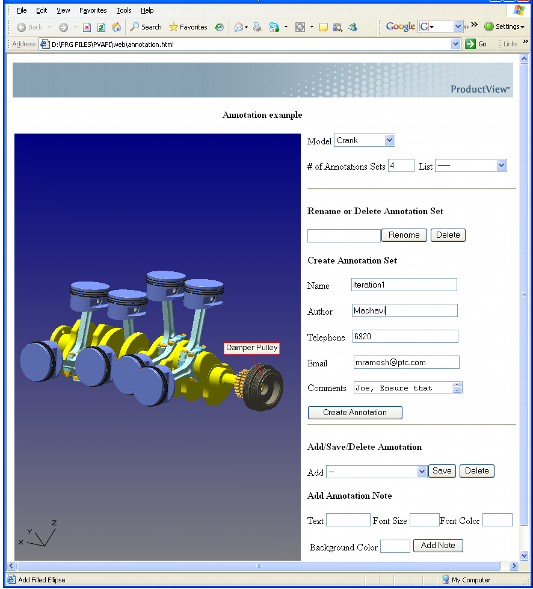Expand Google toolbar overflow chevron
This screenshot has width=533, height=589.
[474, 25]
